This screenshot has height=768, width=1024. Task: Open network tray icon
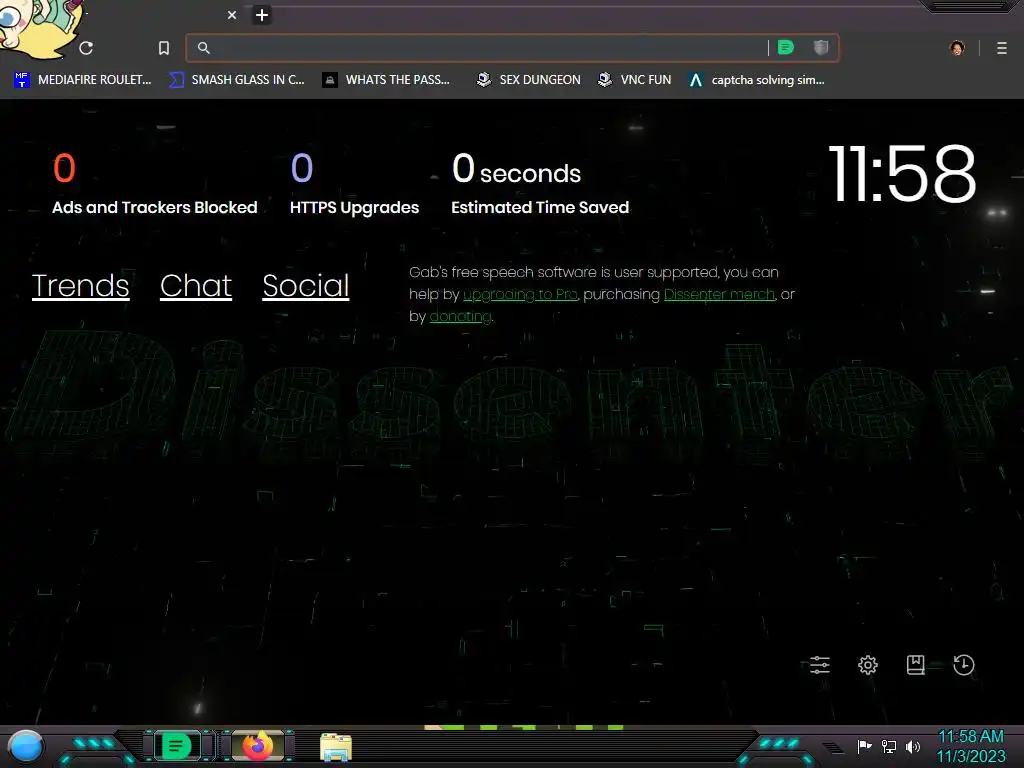[889, 746]
